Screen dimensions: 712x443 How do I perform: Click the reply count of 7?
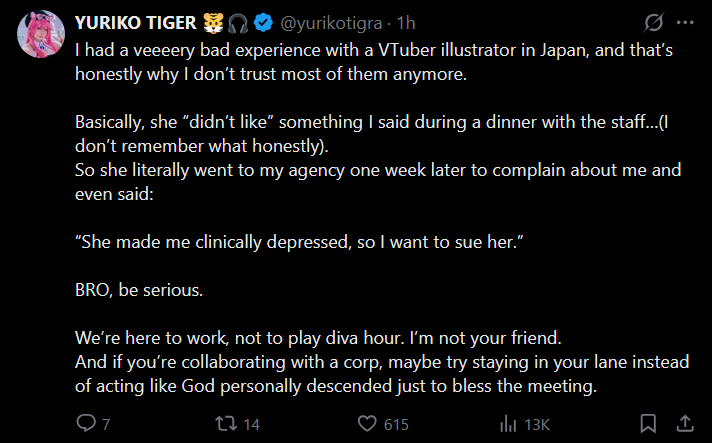tap(105, 424)
